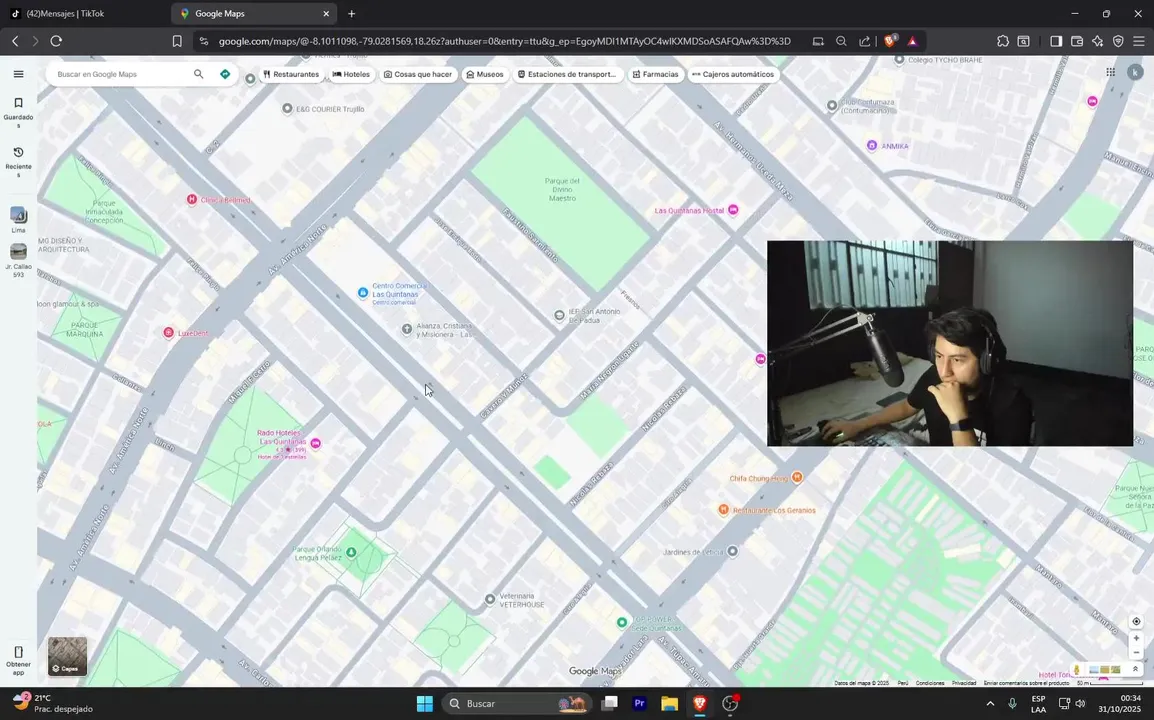Select the Museos category chip
1154x720 pixels.
(x=485, y=74)
